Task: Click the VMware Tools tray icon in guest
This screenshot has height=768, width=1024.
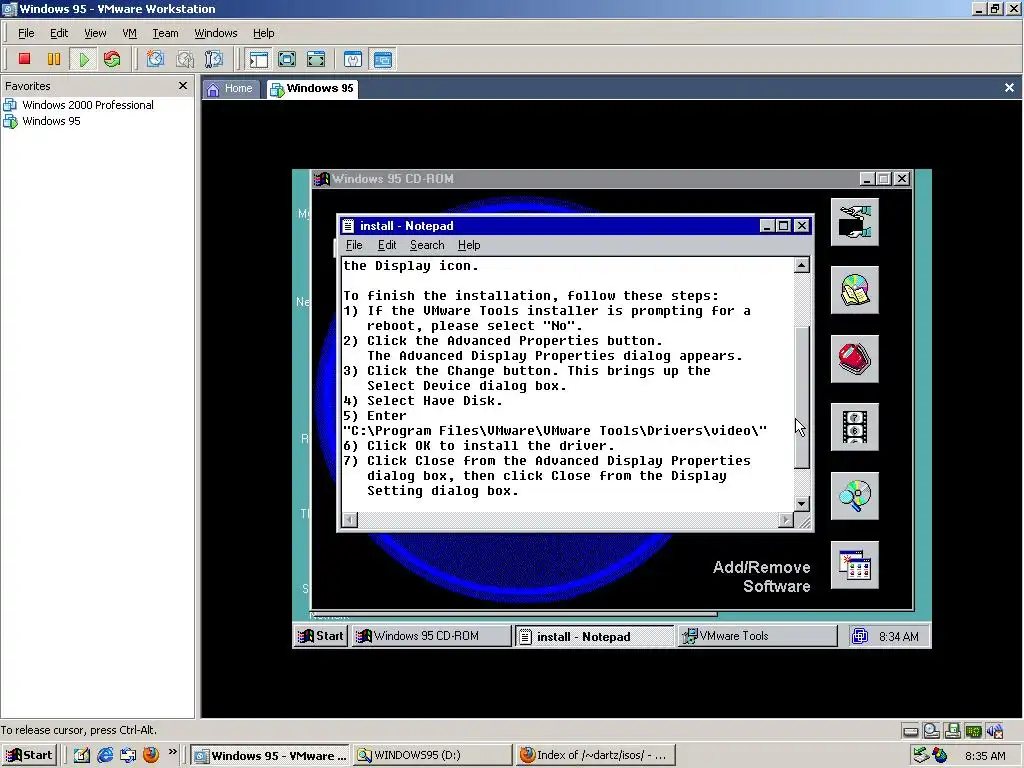Action: (859, 636)
